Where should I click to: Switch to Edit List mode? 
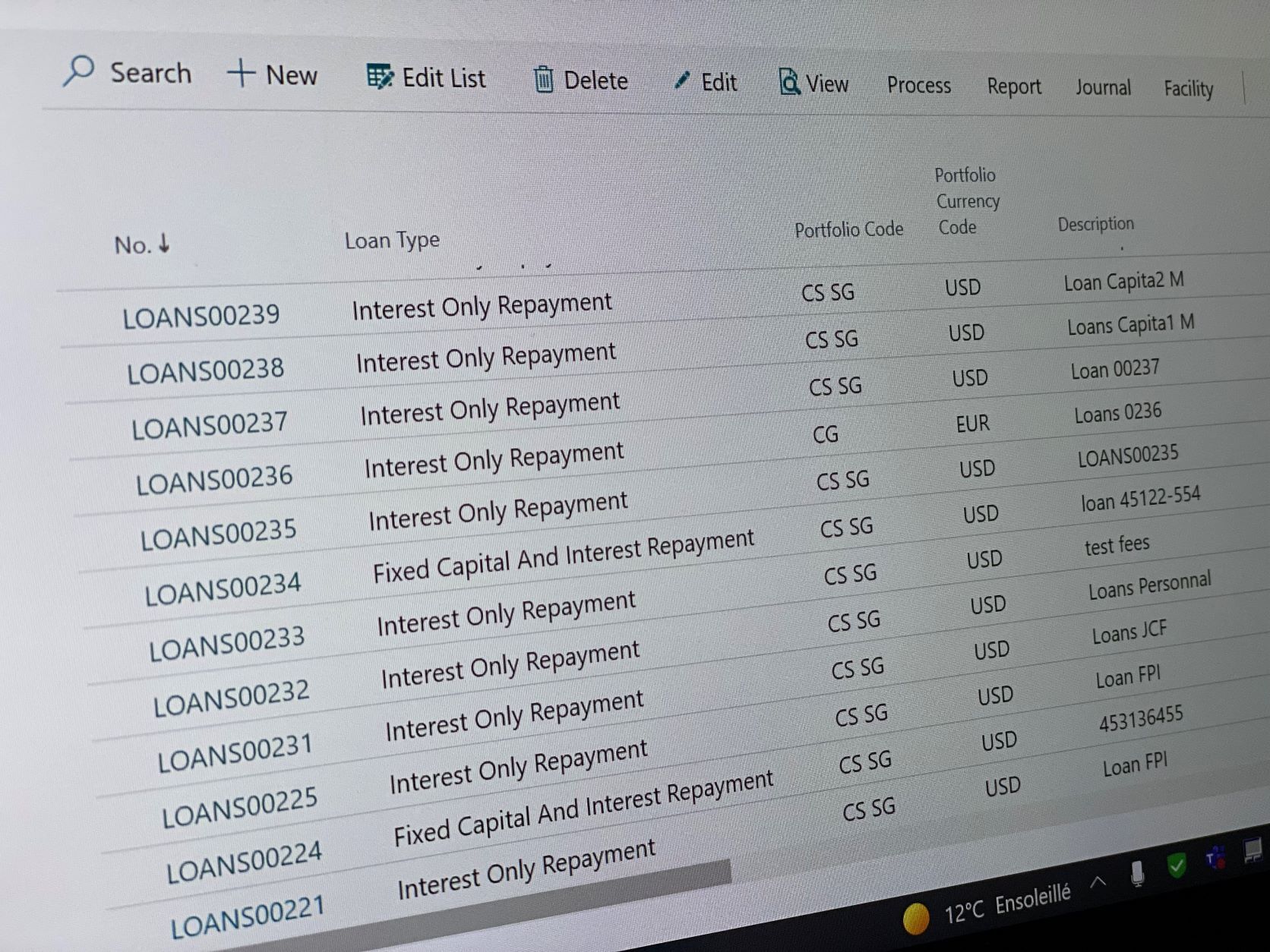426,77
